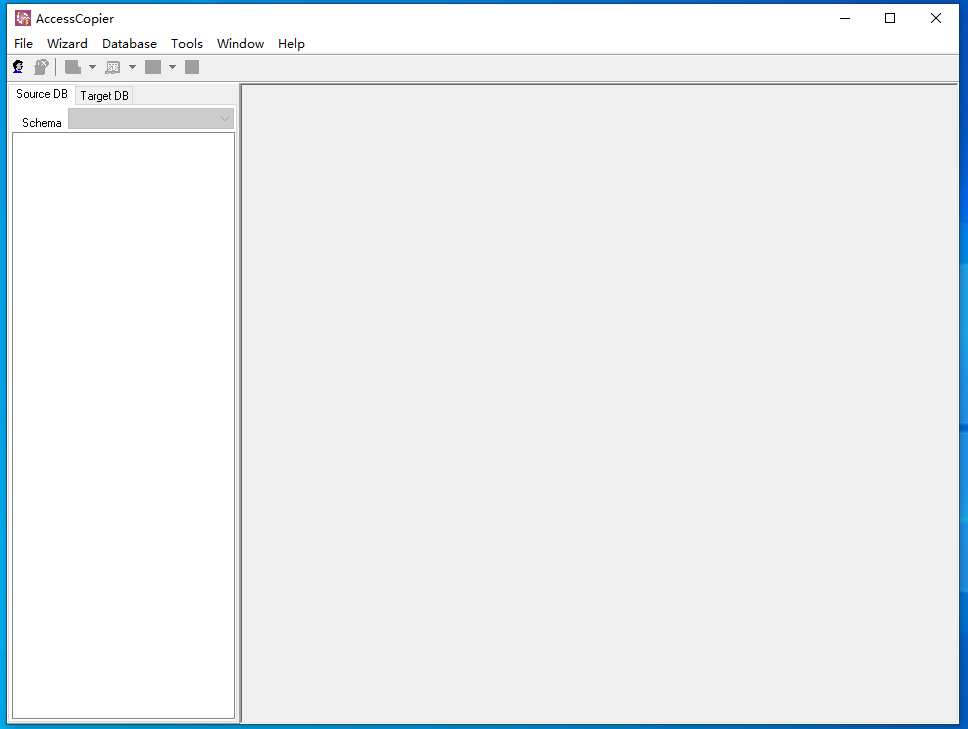Open the Wizard menu

(x=67, y=44)
